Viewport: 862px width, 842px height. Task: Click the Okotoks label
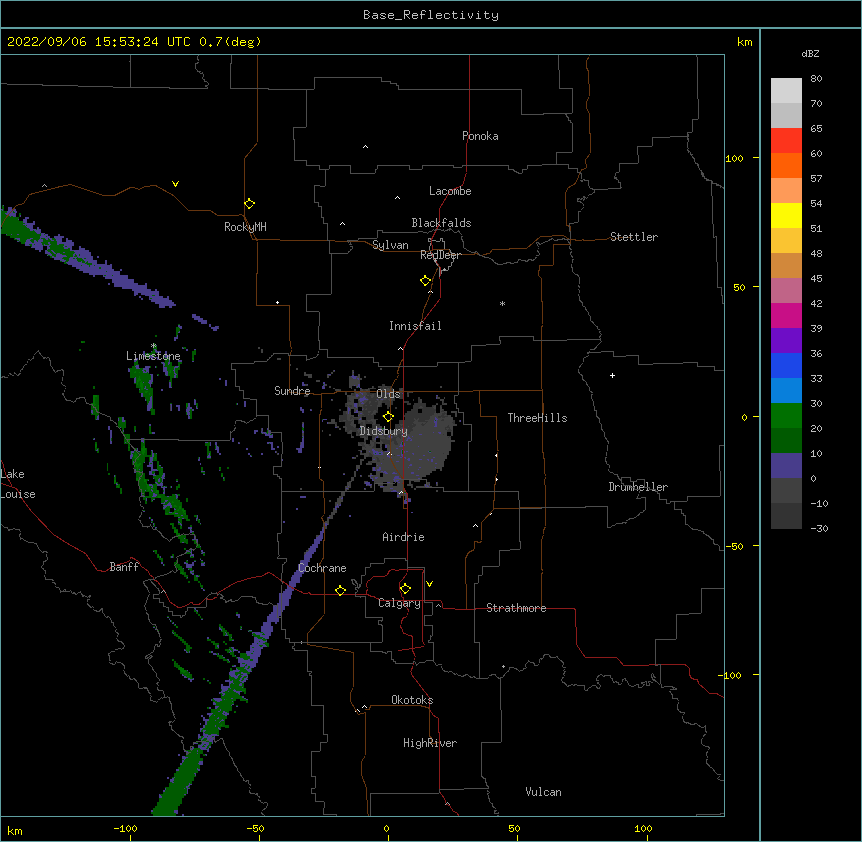(x=412, y=700)
